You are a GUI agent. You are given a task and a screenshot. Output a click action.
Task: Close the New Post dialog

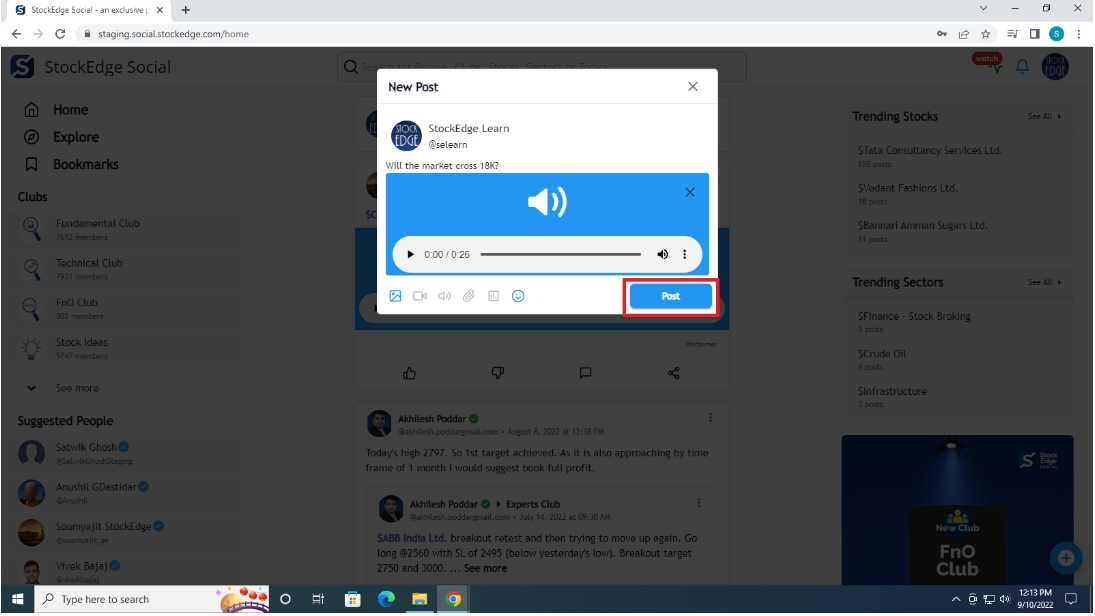point(693,87)
